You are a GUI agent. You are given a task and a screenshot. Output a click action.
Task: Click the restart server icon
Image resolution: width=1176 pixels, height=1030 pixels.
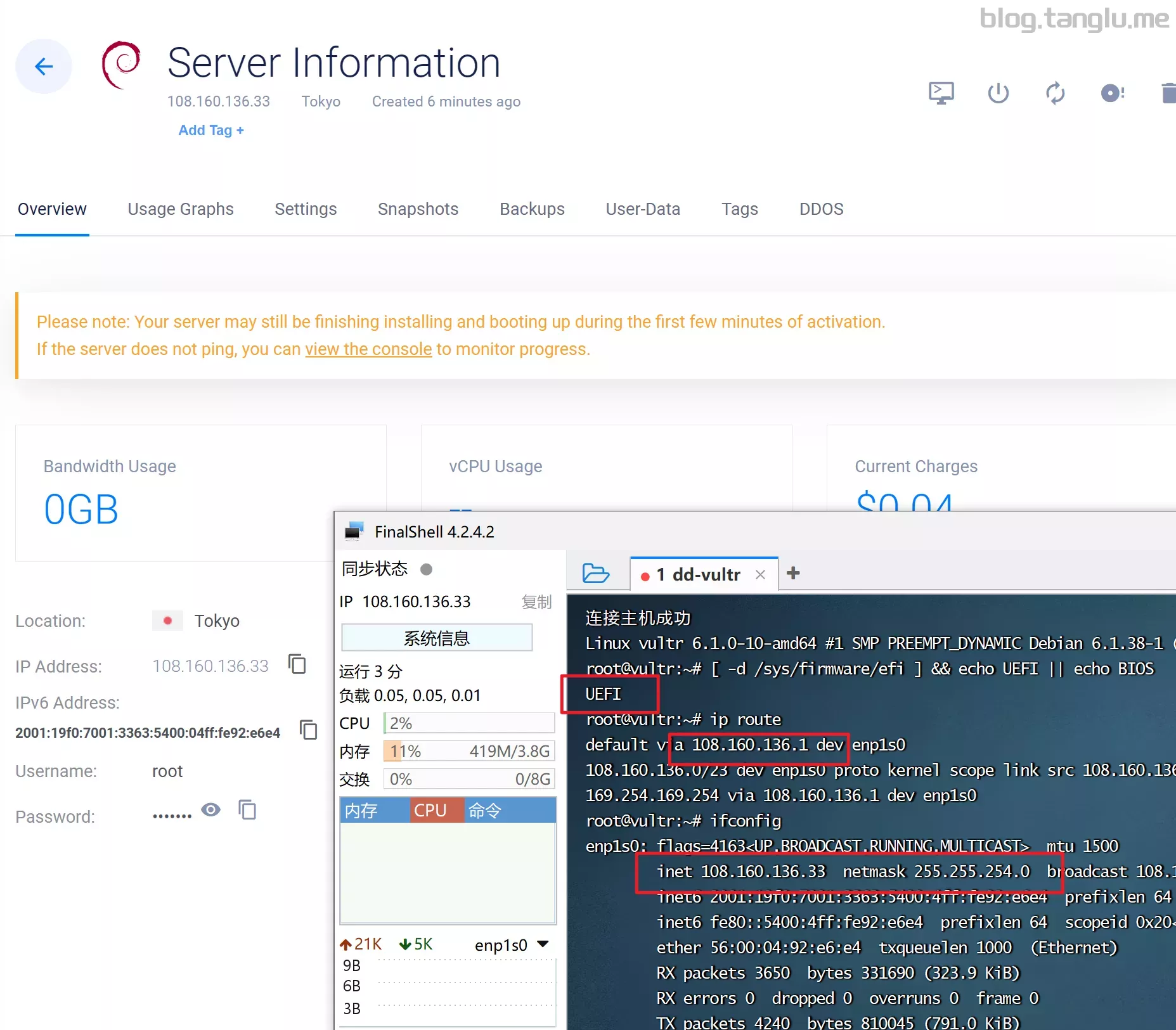[x=1055, y=93]
